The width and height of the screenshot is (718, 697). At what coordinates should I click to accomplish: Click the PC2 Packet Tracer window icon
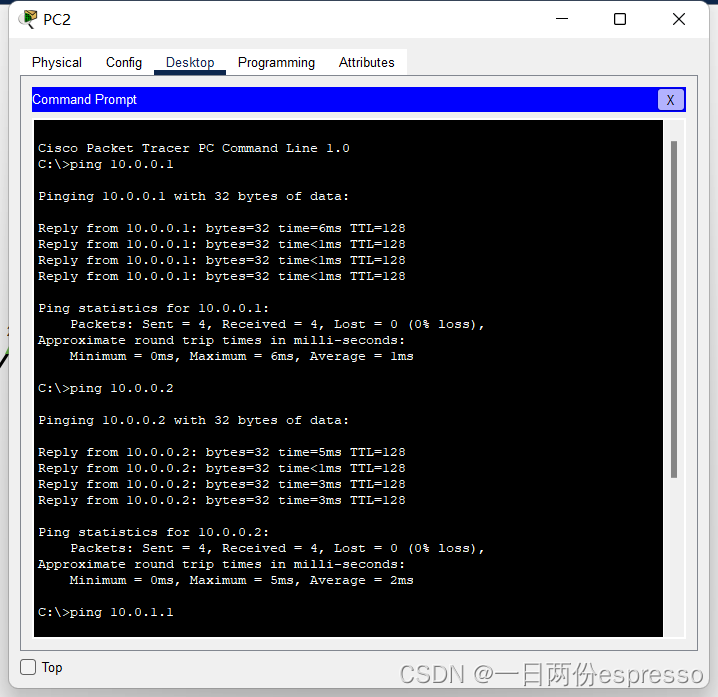(x=28, y=19)
